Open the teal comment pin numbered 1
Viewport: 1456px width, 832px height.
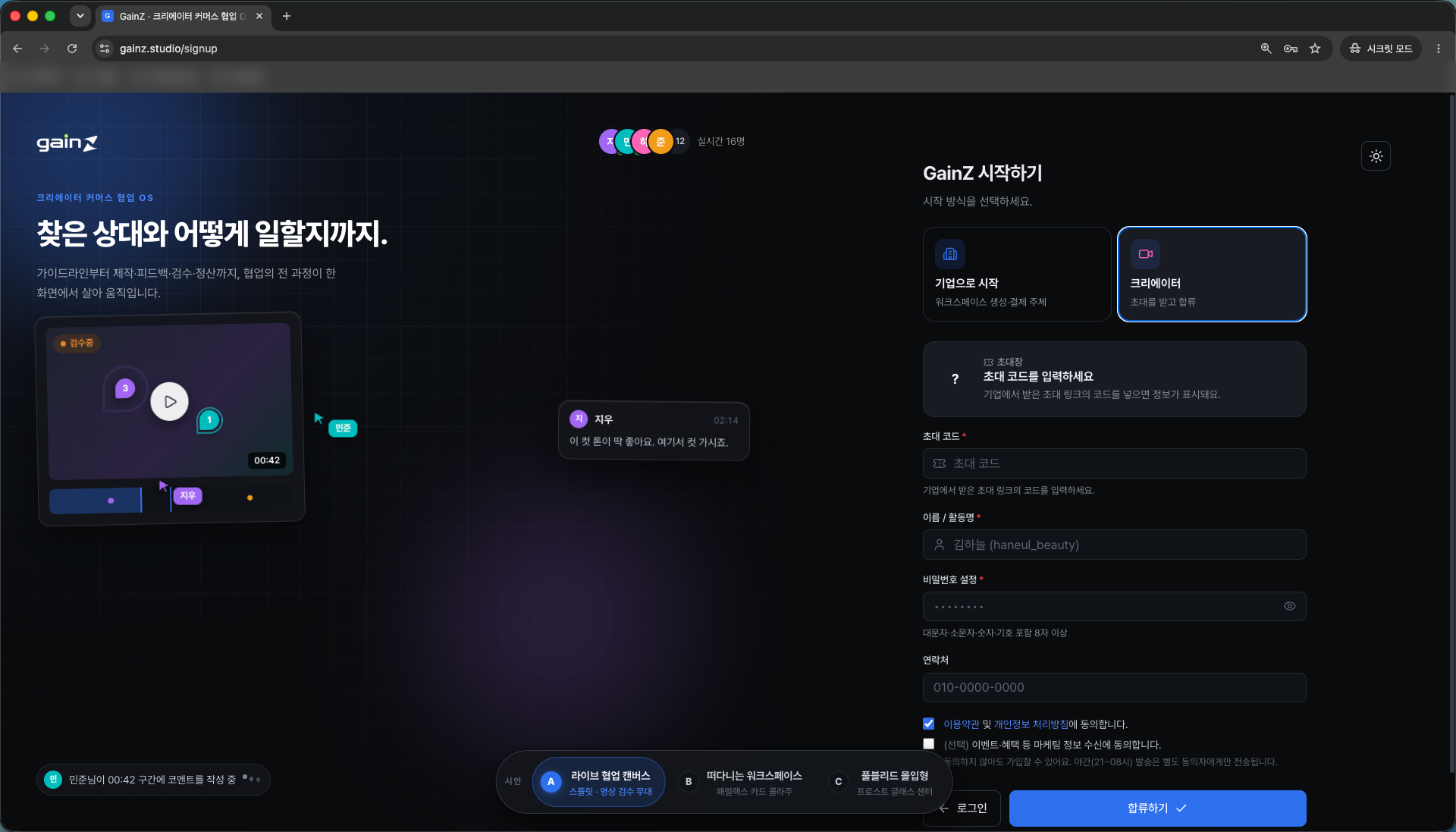coord(209,419)
